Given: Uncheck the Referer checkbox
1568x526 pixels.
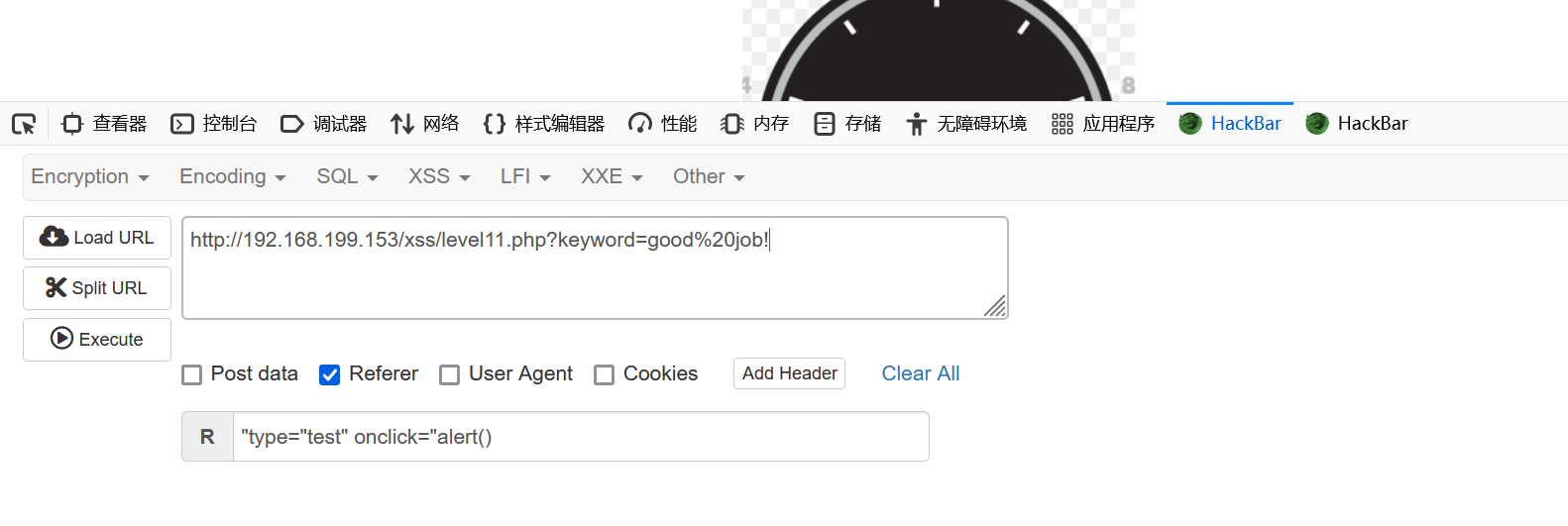Looking at the screenshot, I should click(x=330, y=374).
